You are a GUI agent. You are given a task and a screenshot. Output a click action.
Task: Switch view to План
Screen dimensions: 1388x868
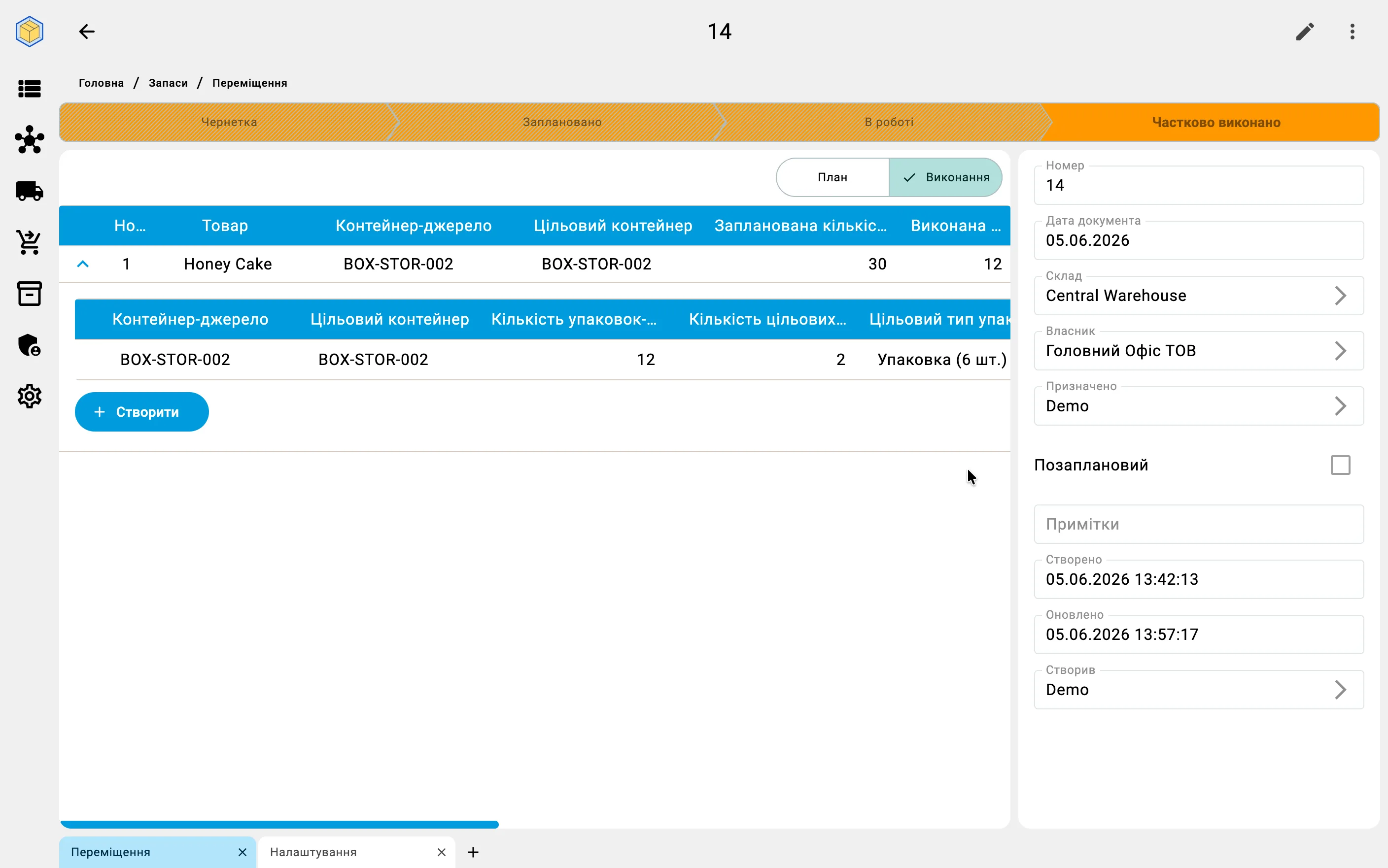click(832, 177)
